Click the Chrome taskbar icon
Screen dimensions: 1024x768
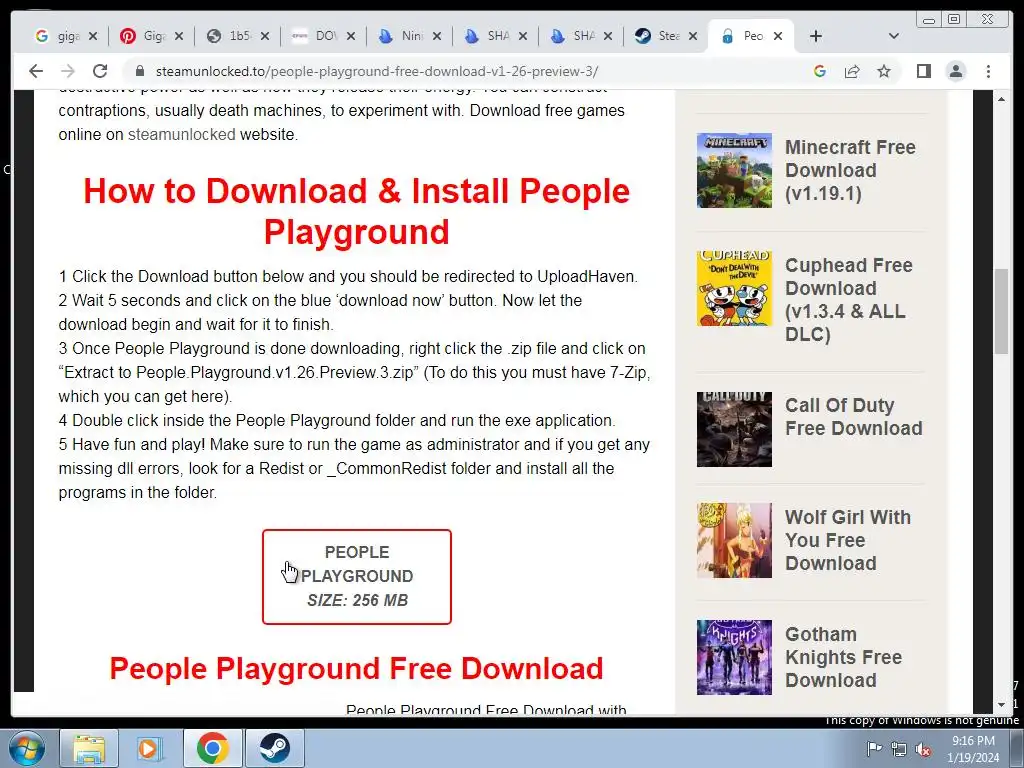coord(212,748)
